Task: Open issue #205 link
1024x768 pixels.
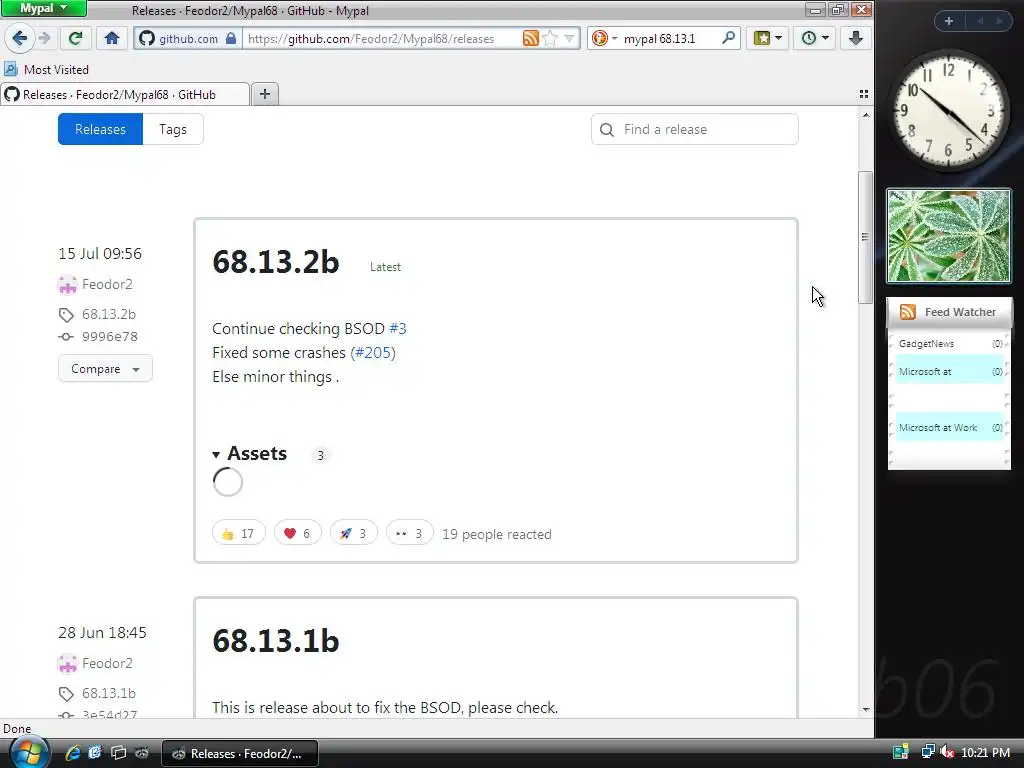Action: [373, 353]
